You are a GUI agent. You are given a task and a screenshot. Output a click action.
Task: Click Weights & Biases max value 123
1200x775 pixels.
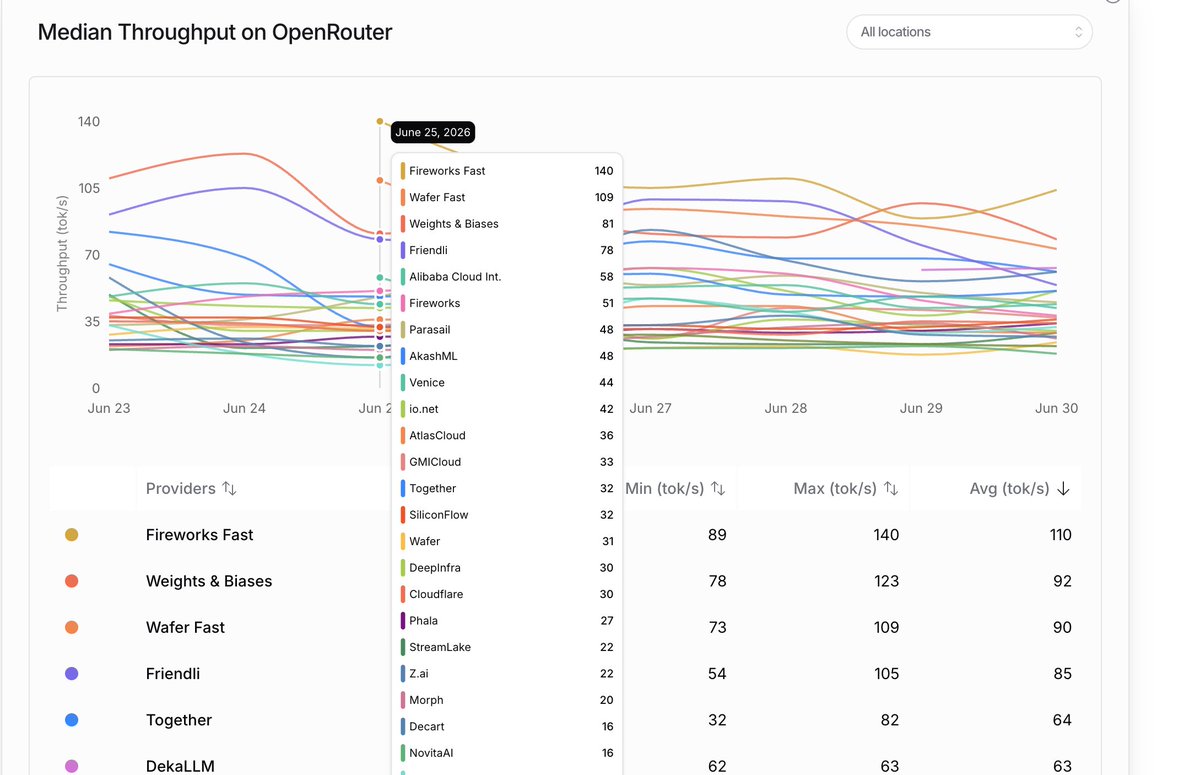(886, 581)
